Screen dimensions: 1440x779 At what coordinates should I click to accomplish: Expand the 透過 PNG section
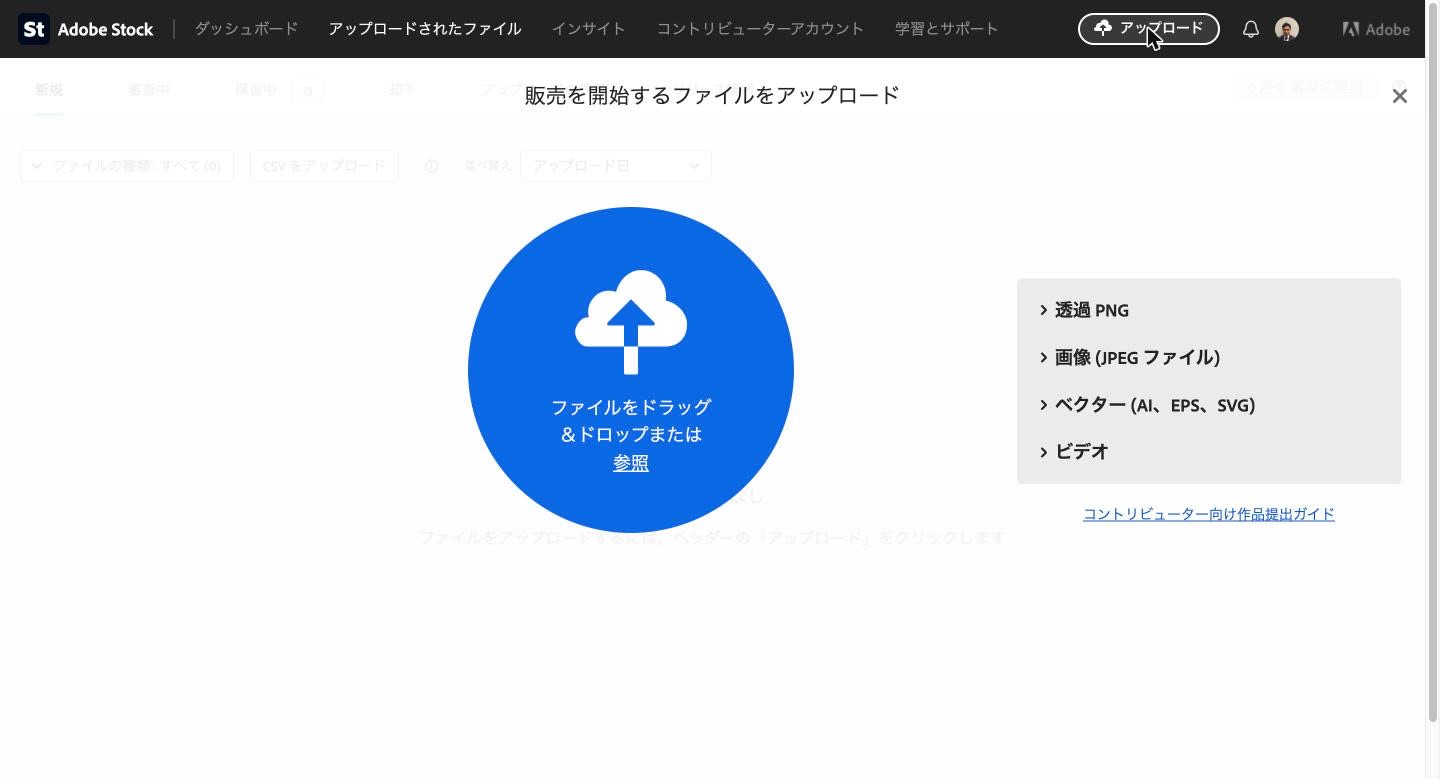[1084, 310]
